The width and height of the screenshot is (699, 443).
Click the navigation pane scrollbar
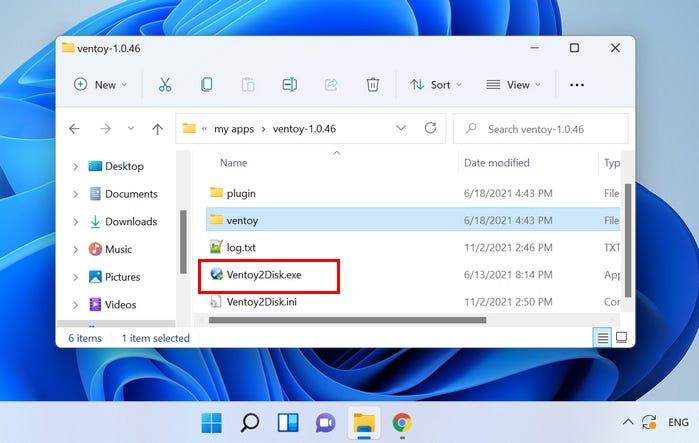183,242
